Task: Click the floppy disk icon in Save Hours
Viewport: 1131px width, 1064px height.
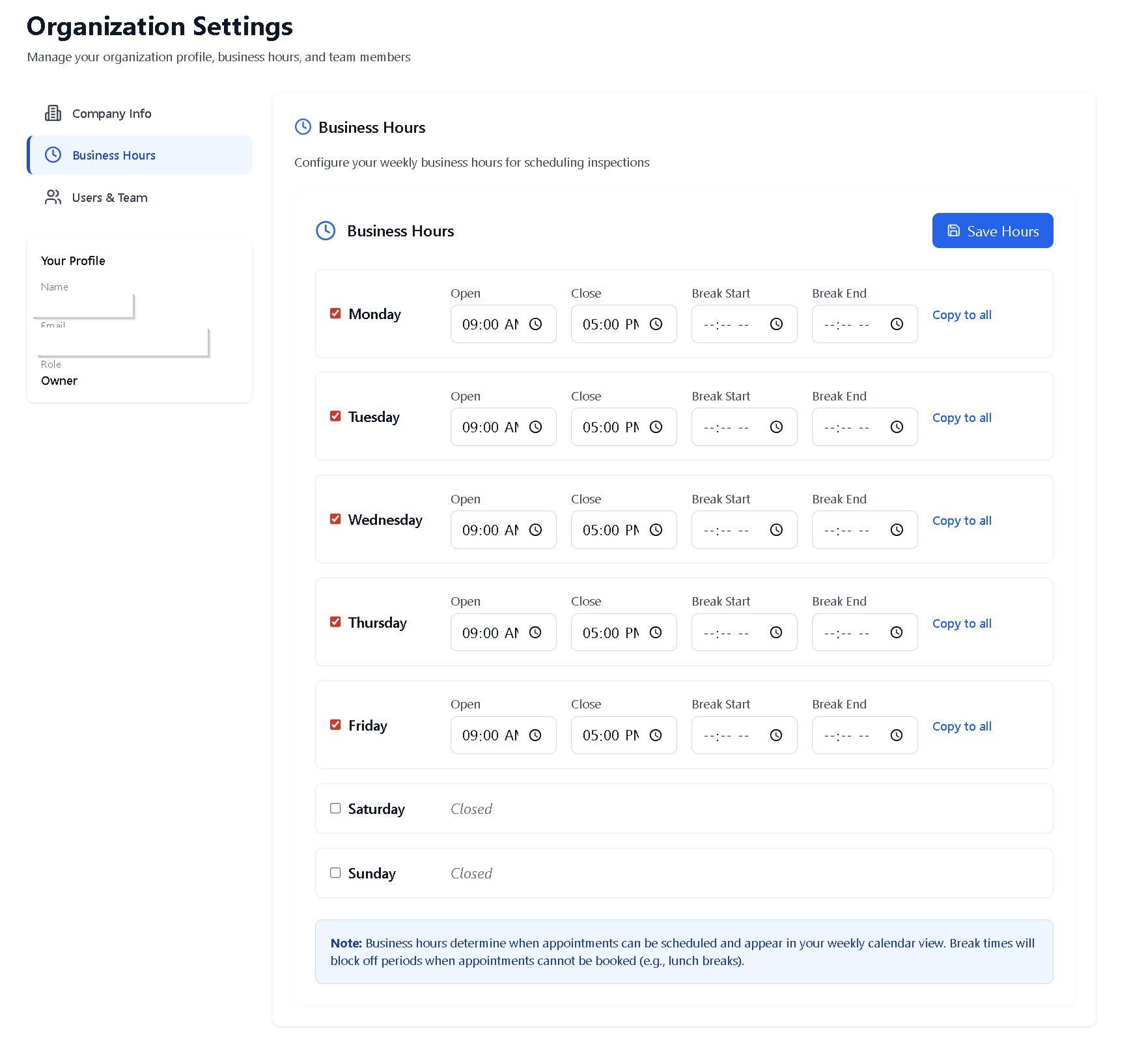Action: coord(953,231)
